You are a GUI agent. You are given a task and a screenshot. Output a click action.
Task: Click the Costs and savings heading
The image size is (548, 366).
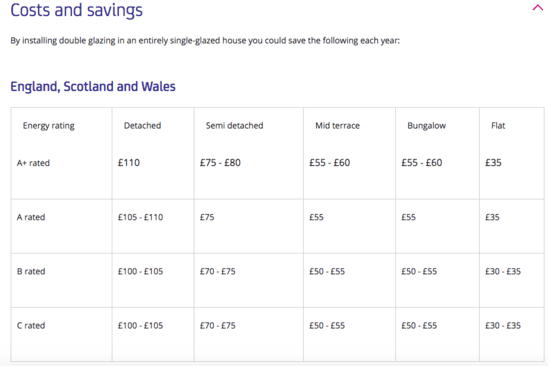pos(77,10)
